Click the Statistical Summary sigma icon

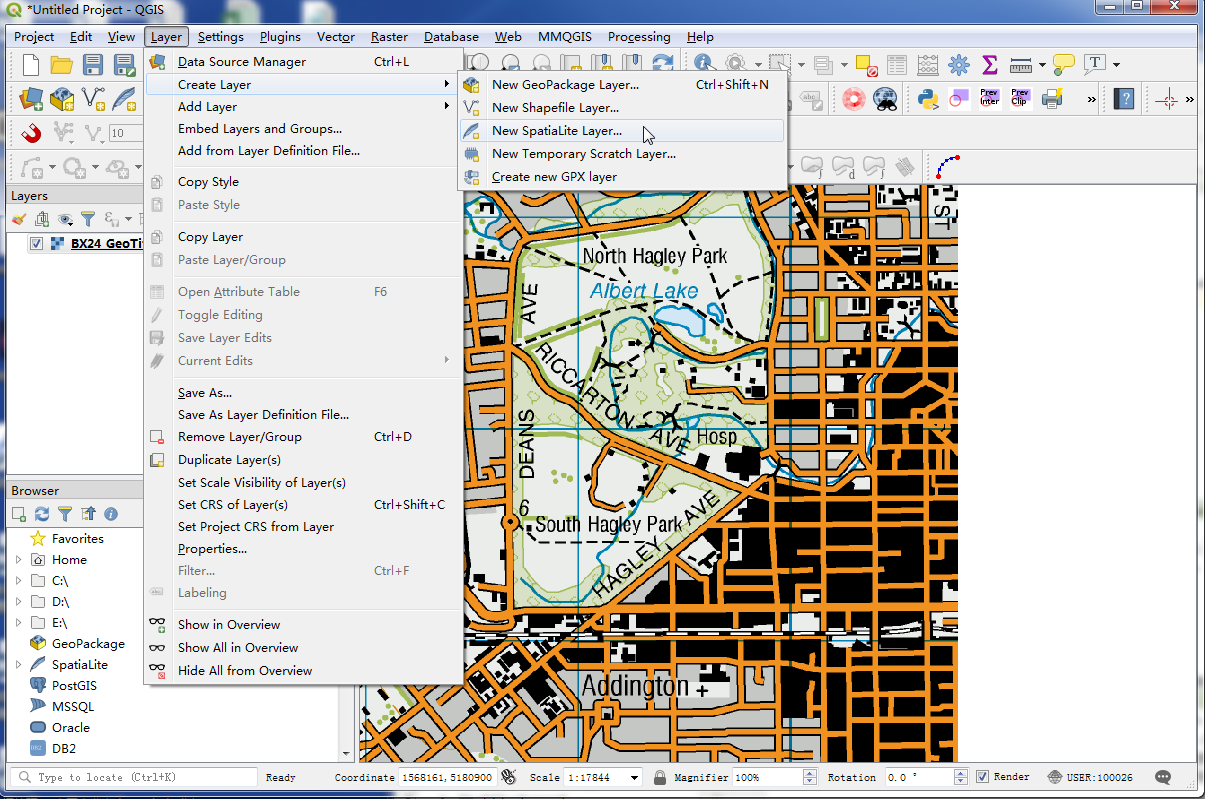(990, 66)
